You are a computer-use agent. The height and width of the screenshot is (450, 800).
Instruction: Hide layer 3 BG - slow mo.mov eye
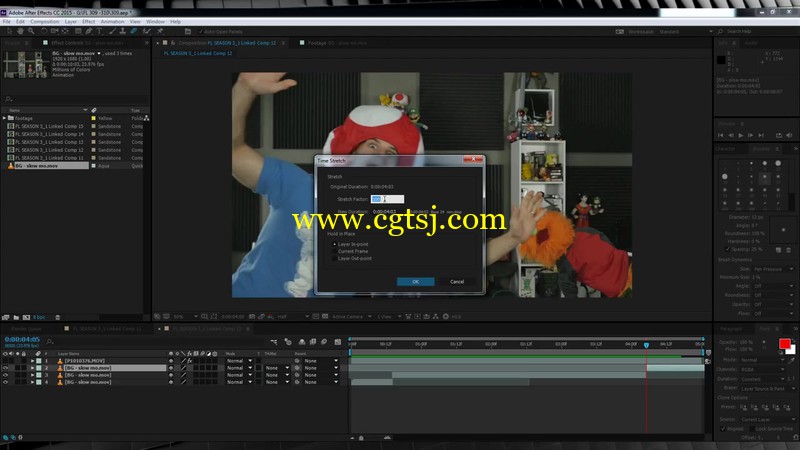(6, 375)
